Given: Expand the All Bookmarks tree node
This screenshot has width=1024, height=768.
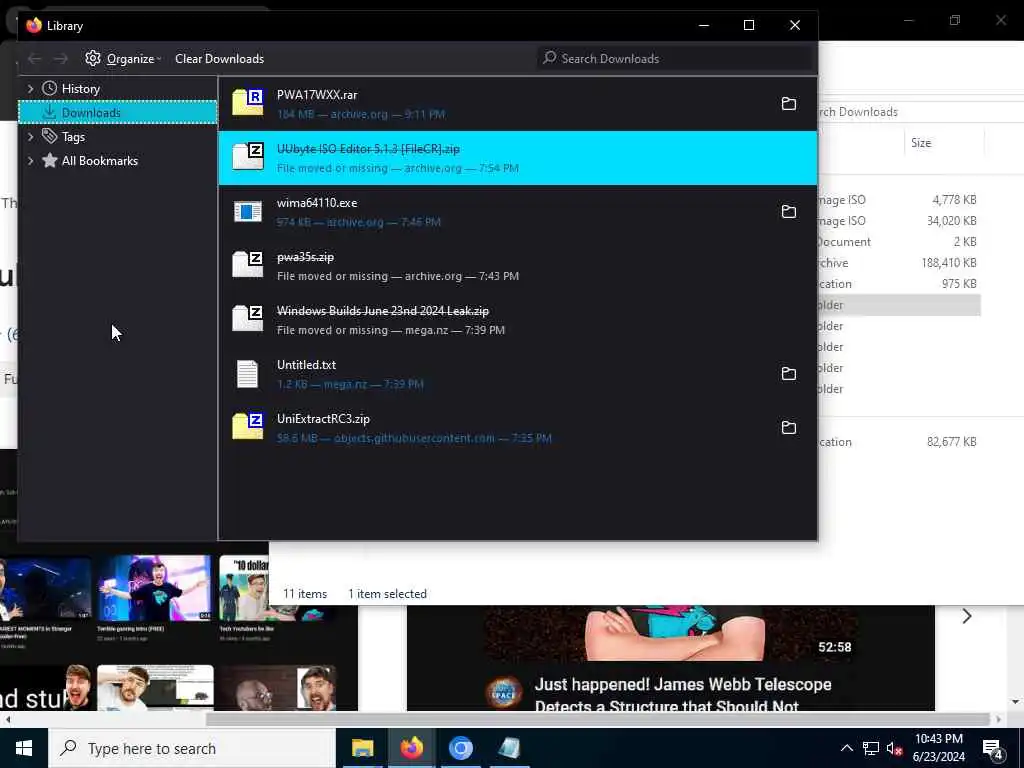Looking at the screenshot, I should (x=30, y=161).
